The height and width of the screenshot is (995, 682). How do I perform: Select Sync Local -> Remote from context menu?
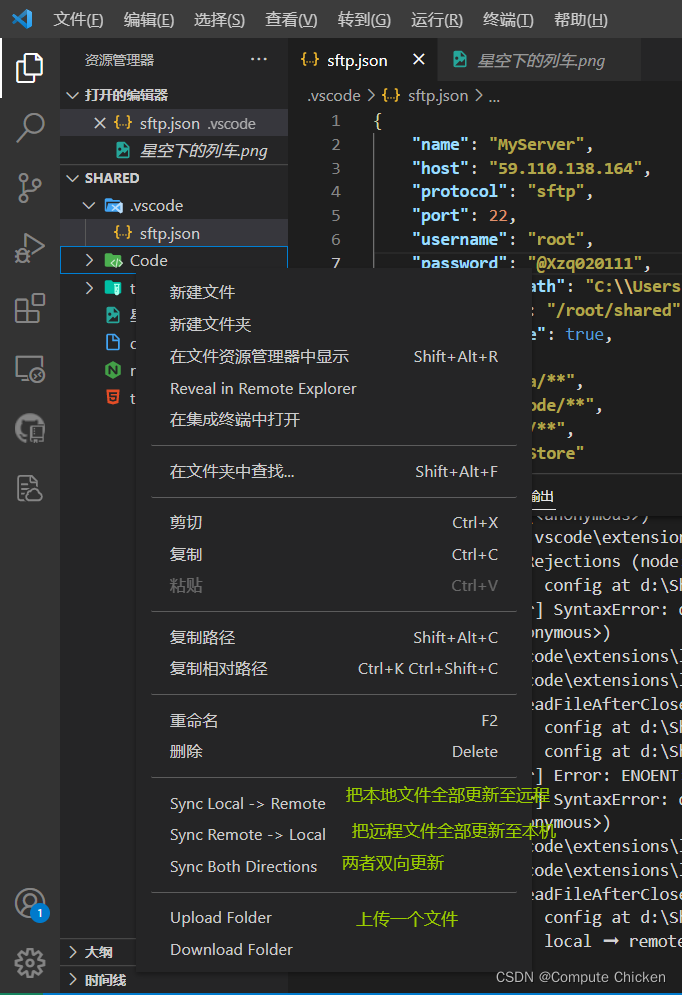click(x=247, y=804)
